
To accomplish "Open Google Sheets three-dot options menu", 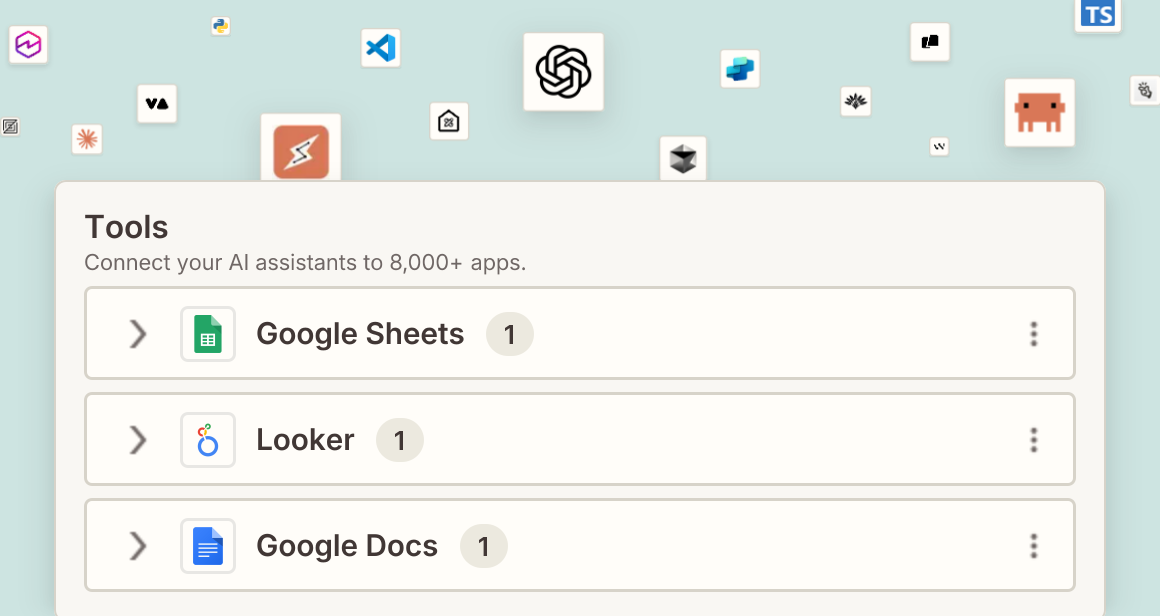I will click(x=1033, y=334).
